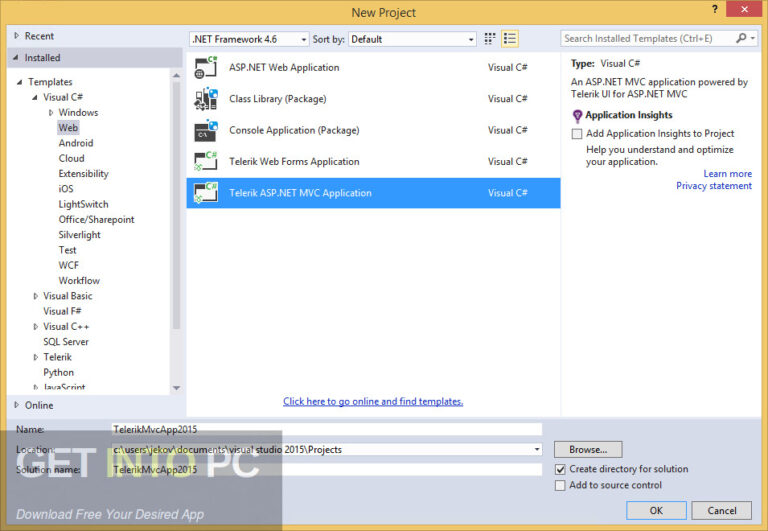Click the search magnifier icon
768x531 pixels.
tap(741, 38)
